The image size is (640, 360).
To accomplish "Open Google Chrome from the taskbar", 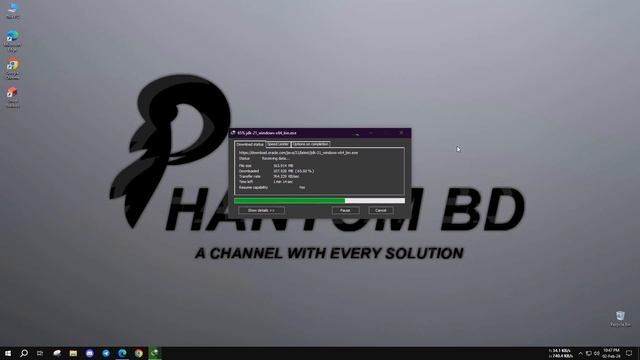I will 139,353.
